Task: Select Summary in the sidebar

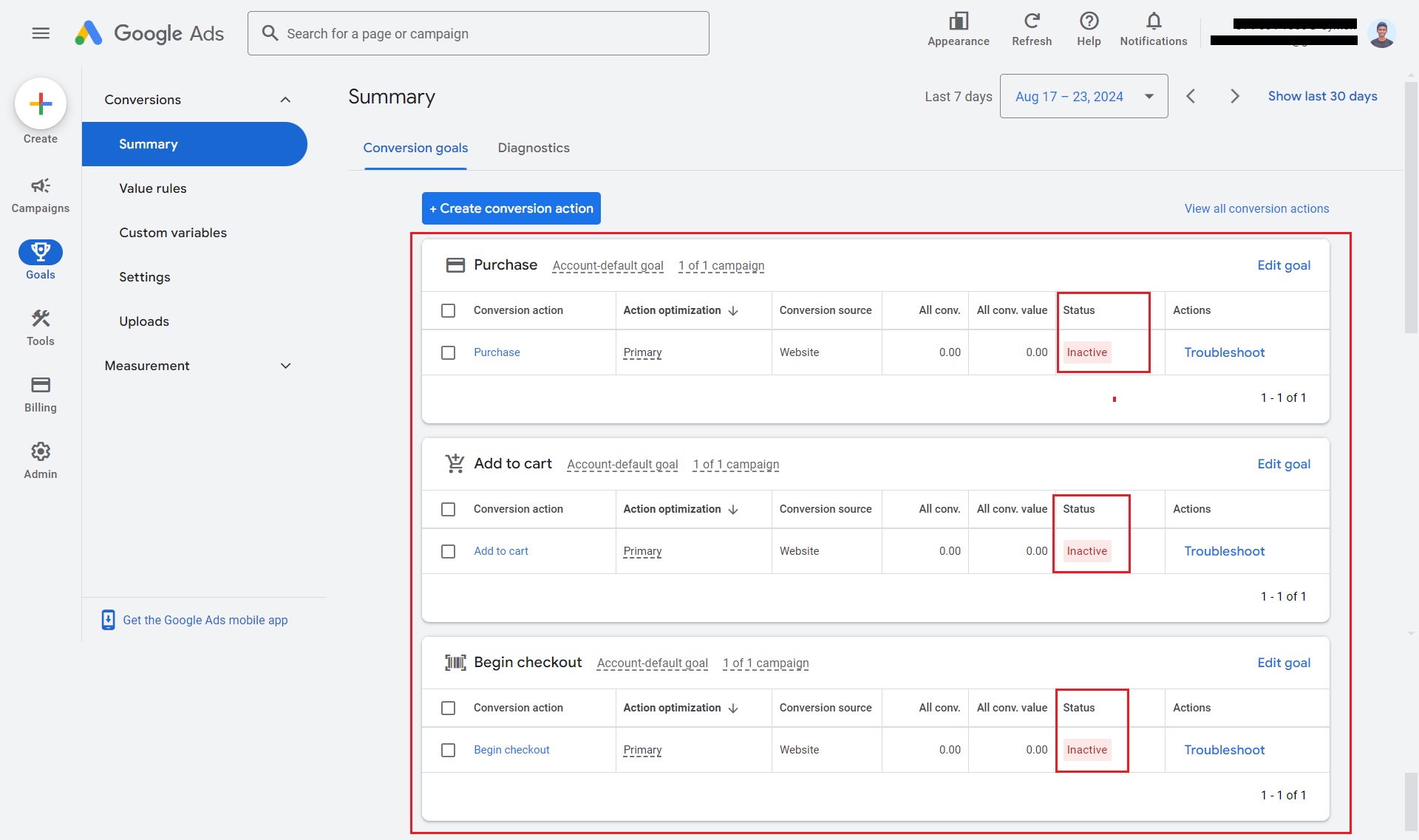Action: [194, 144]
